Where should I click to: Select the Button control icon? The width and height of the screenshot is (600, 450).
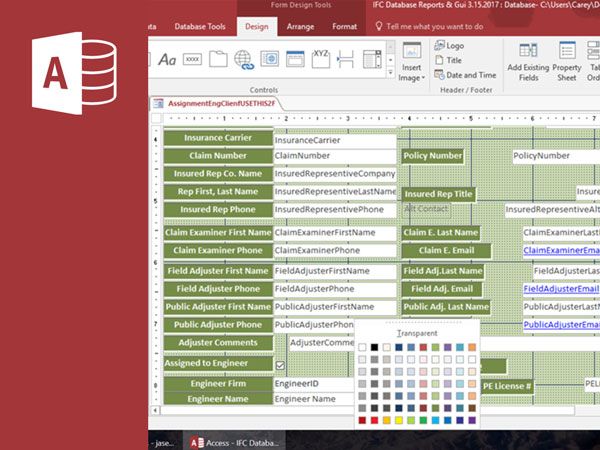tap(193, 60)
